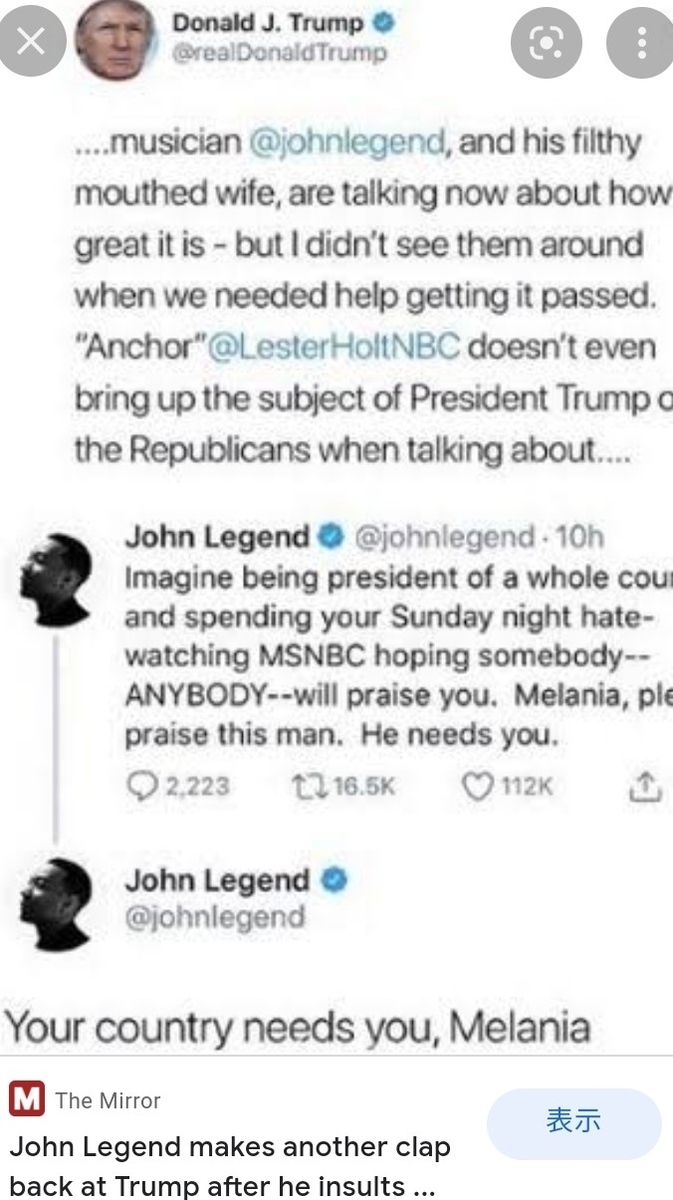Click Donald J. Trump's verified badge
This screenshot has height=1200, width=673.
pos(385,22)
